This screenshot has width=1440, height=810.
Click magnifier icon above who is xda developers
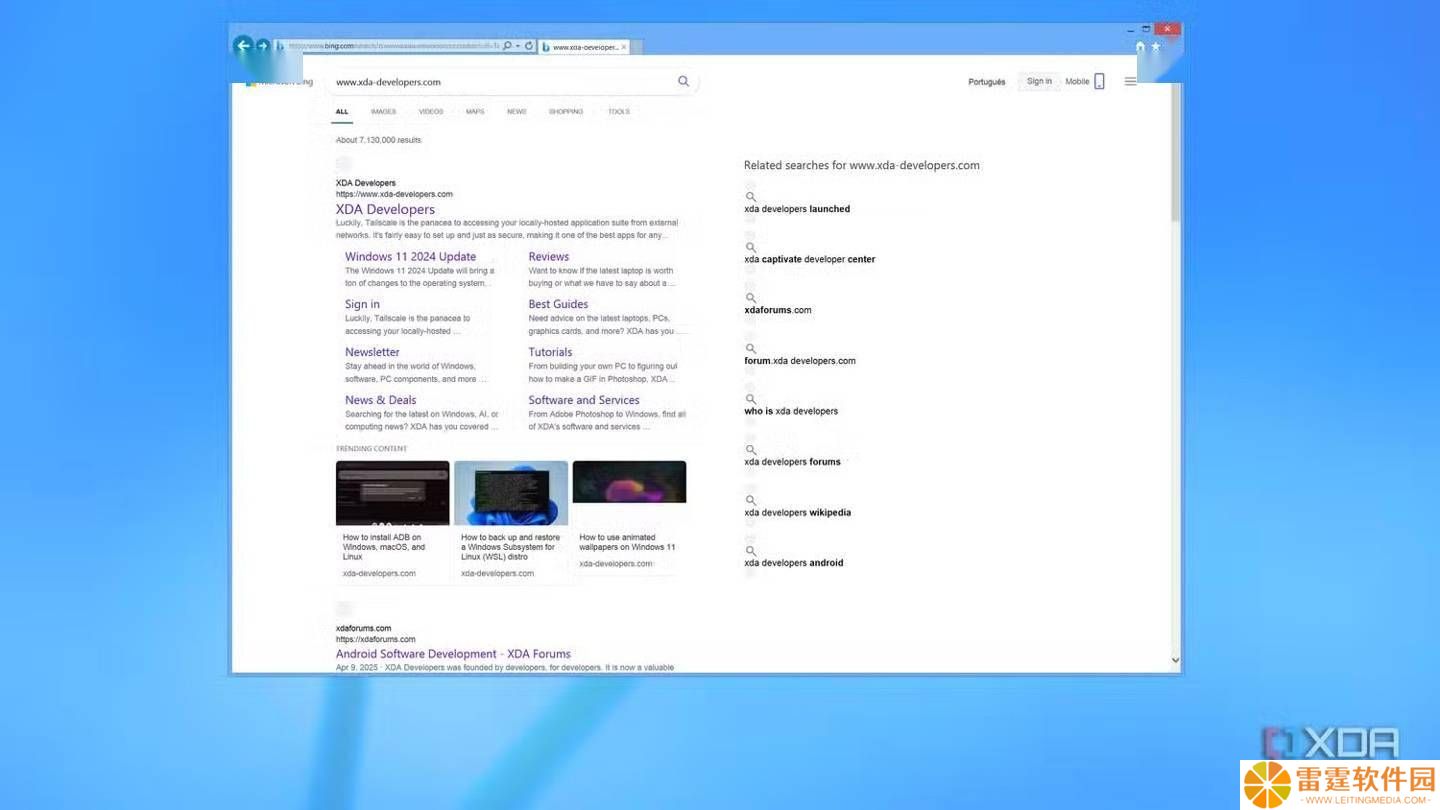[751, 399]
